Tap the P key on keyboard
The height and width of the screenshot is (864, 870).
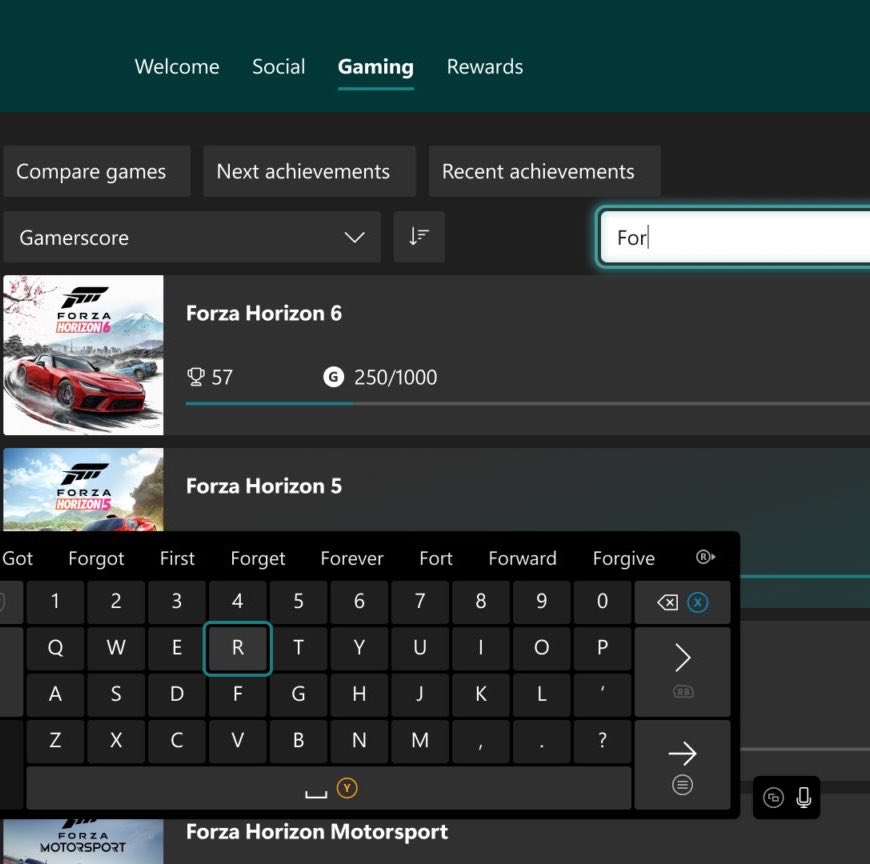tap(602, 648)
